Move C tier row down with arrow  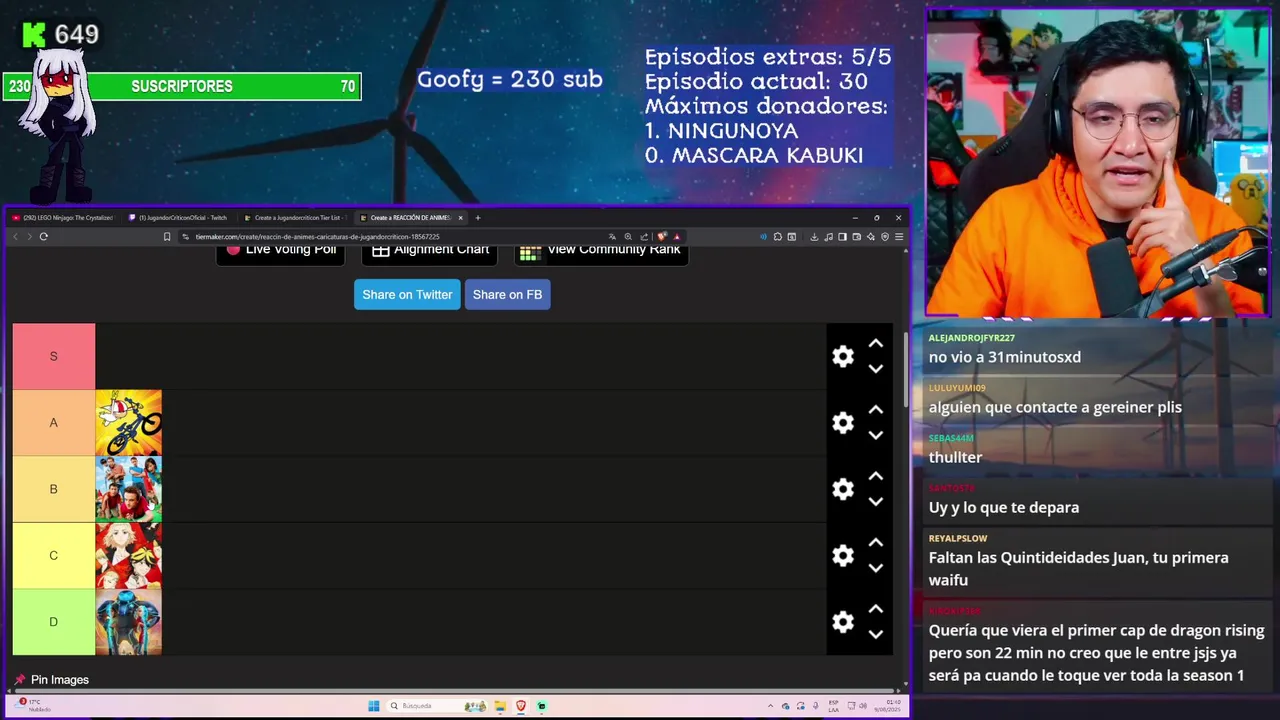tap(876, 568)
